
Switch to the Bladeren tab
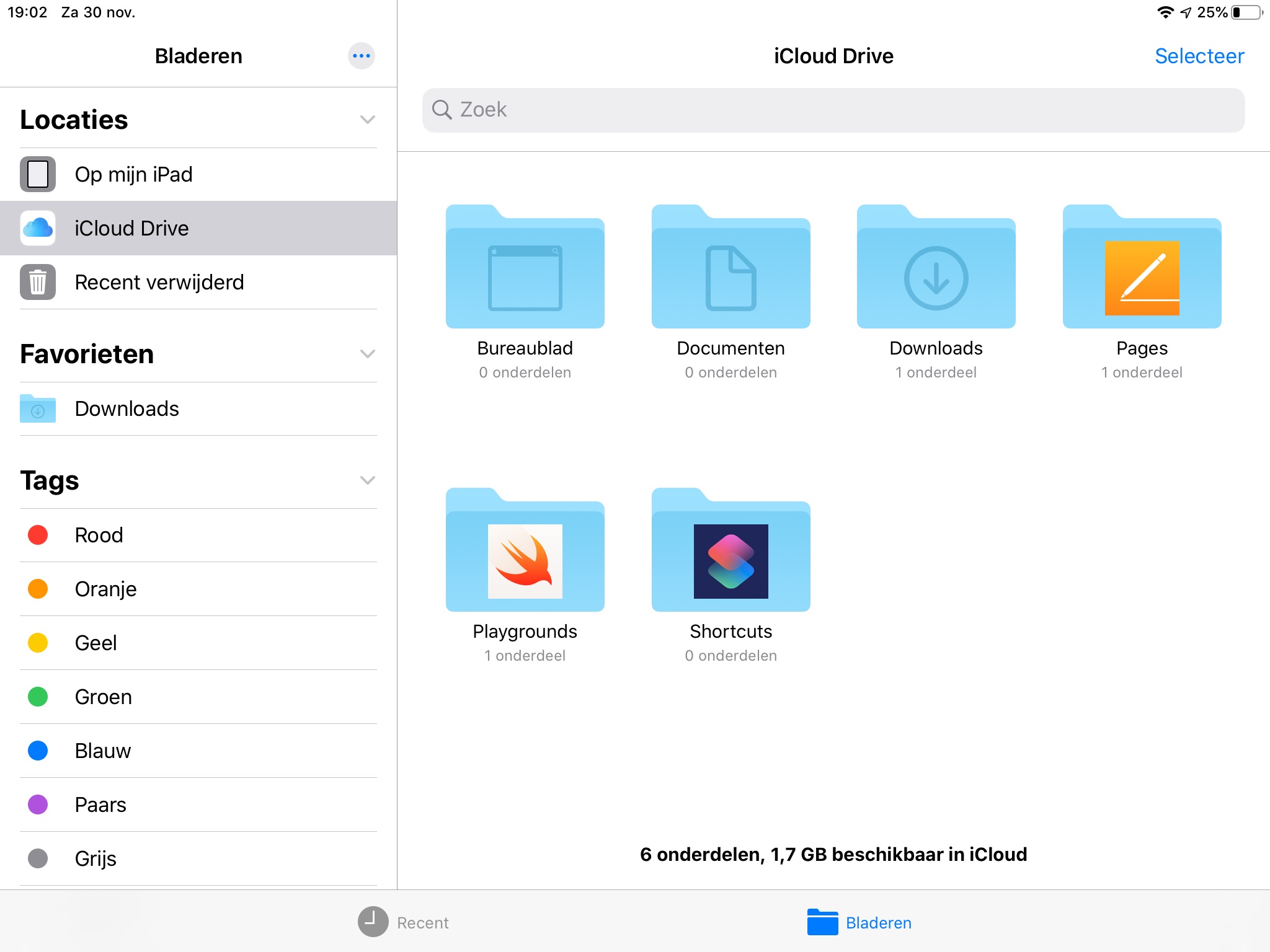pos(859,922)
